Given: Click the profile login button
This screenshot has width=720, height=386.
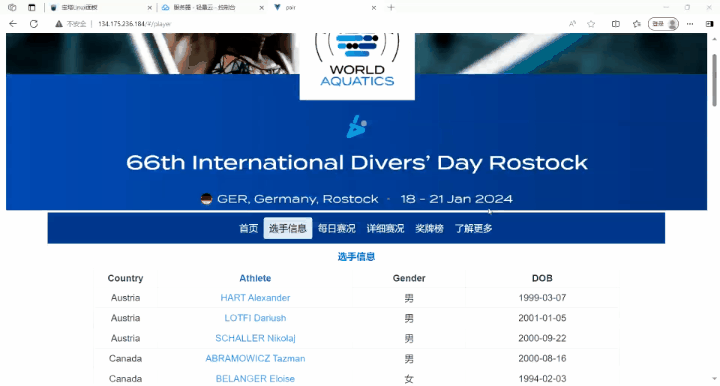Looking at the screenshot, I should [x=663, y=24].
